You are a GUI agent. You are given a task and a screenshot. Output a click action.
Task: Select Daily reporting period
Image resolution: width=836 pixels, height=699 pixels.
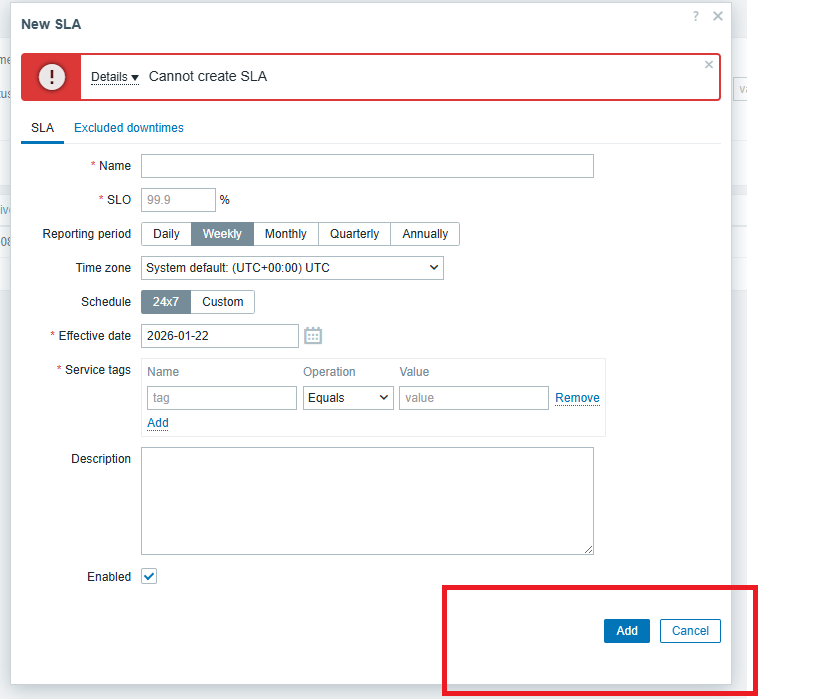pyautogui.click(x=166, y=234)
